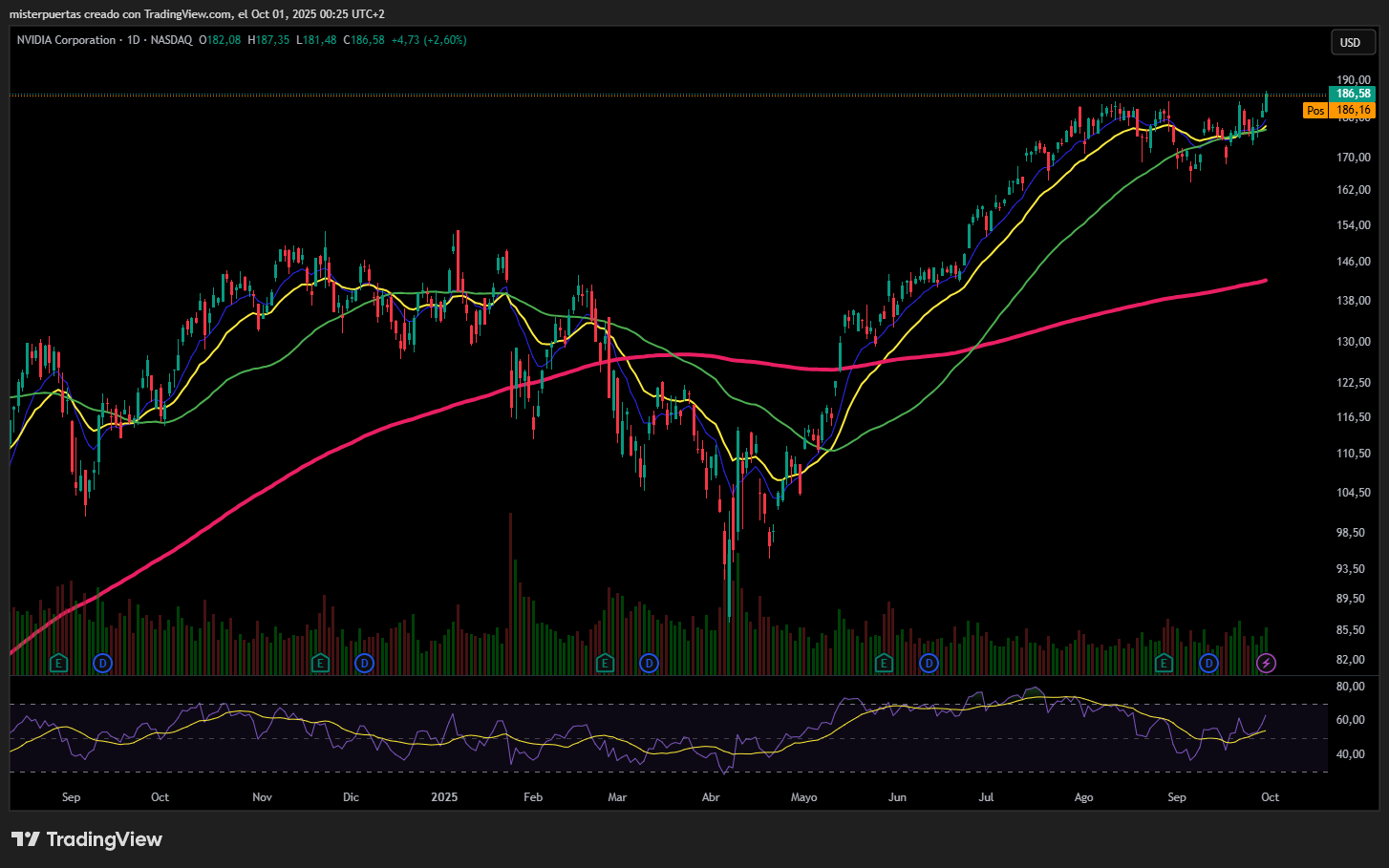Click the Nov label on time axis
Viewport: 1389px width, 868px height.
[x=262, y=797]
